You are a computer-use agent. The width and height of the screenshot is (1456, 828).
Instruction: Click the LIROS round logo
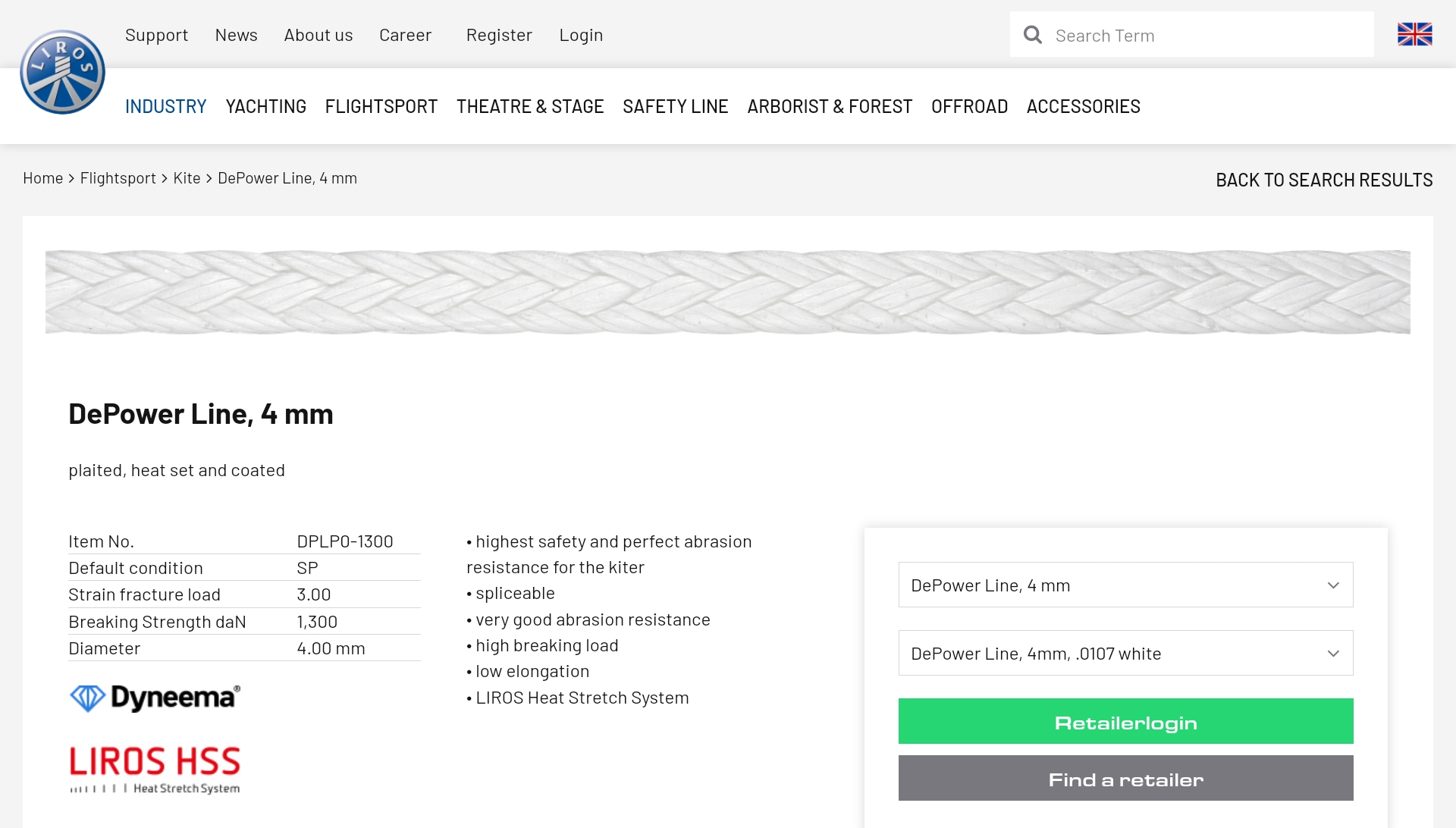[x=62, y=72]
